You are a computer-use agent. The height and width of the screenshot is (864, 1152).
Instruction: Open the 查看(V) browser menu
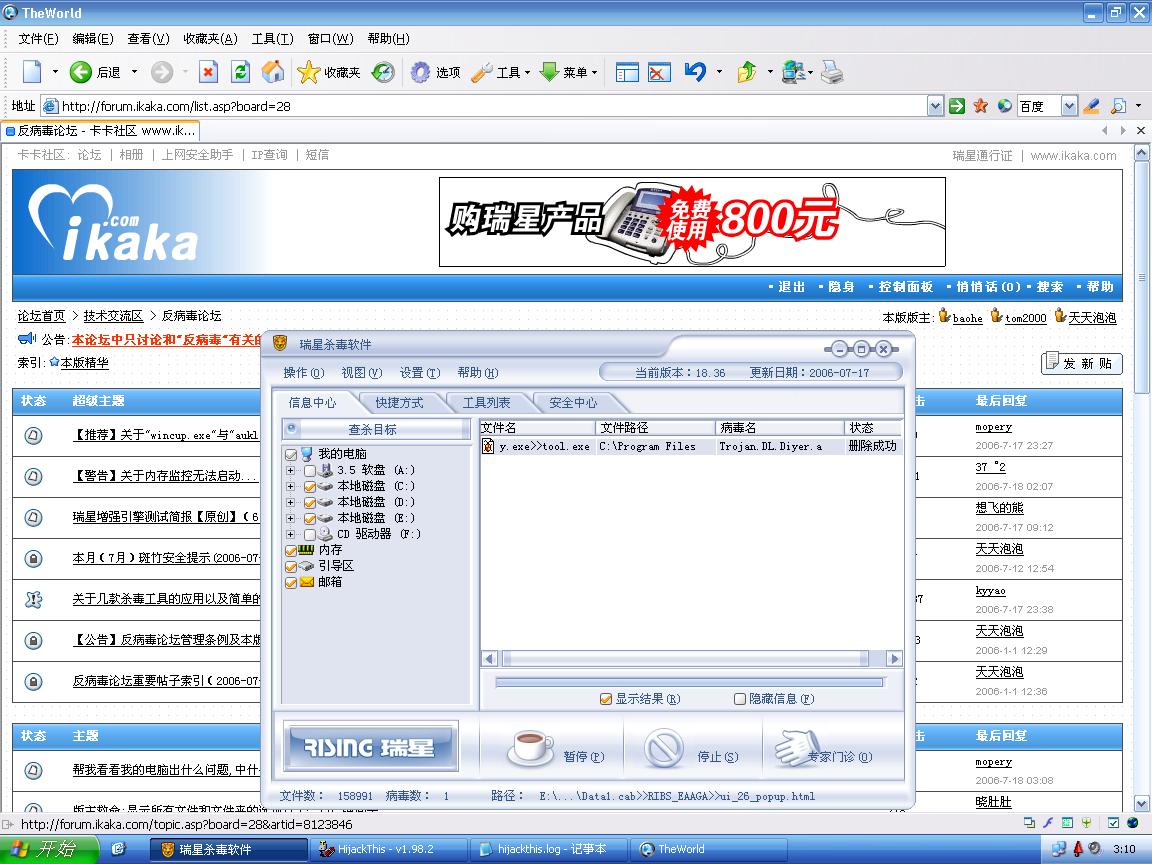click(x=148, y=38)
